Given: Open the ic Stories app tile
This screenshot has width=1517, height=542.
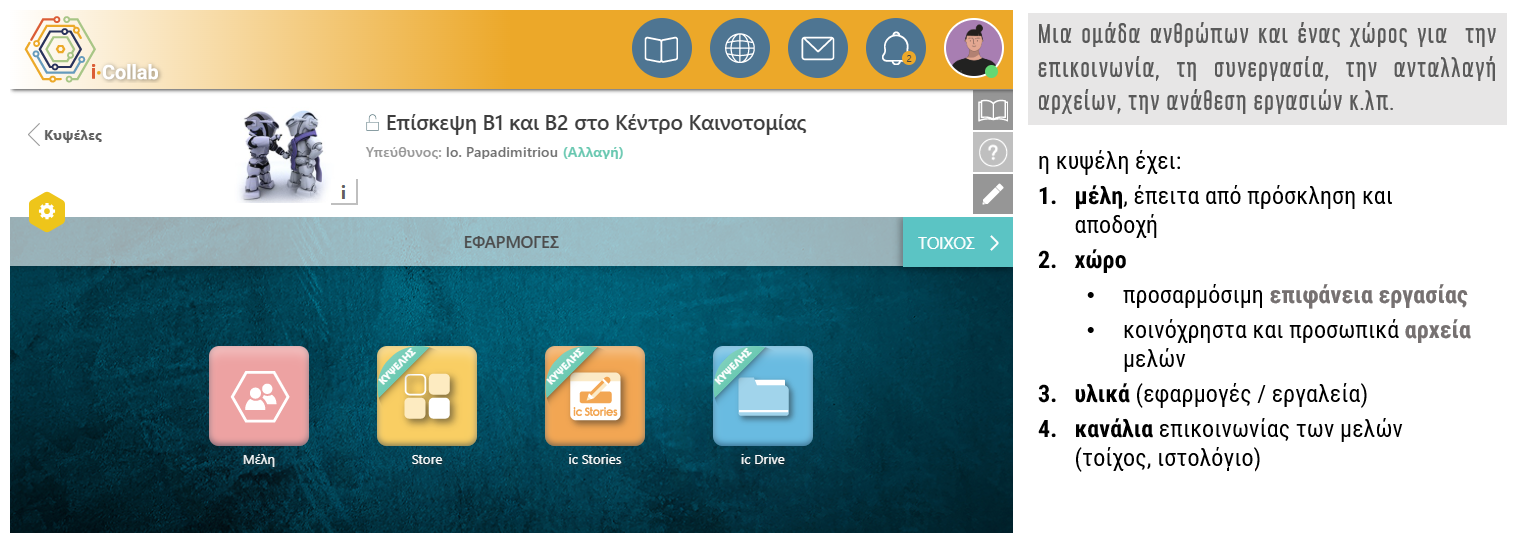Looking at the screenshot, I should pyautogui.click(x=595, y=396).
